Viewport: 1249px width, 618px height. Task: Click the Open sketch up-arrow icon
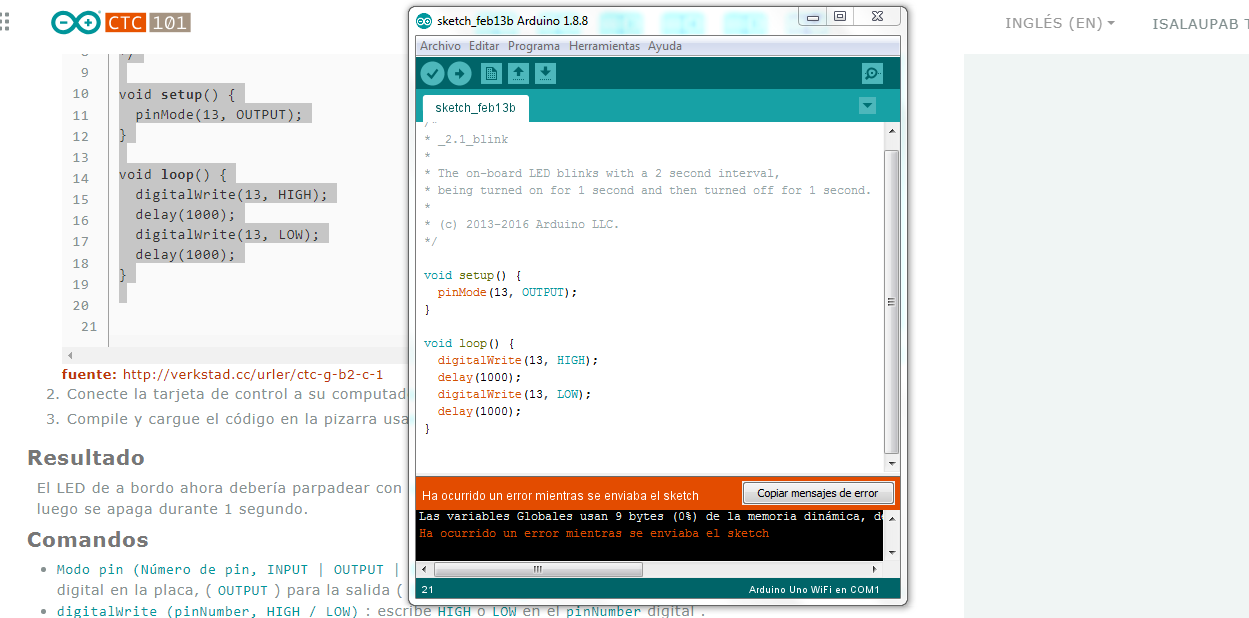pyautogui.click(x=518, y=73)
